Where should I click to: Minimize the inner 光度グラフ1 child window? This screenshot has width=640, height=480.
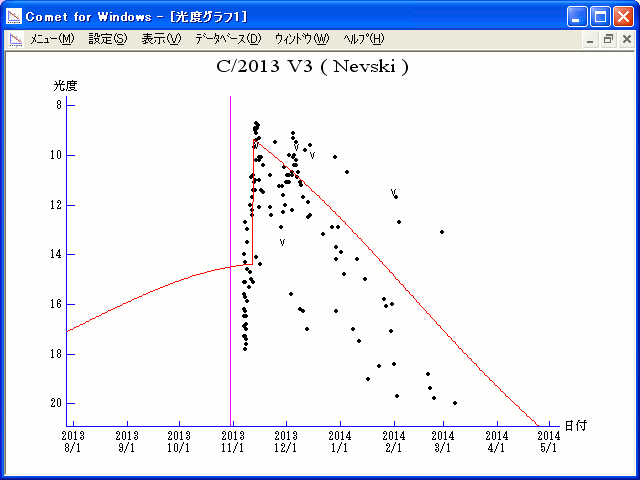click(x=590, y=40)
